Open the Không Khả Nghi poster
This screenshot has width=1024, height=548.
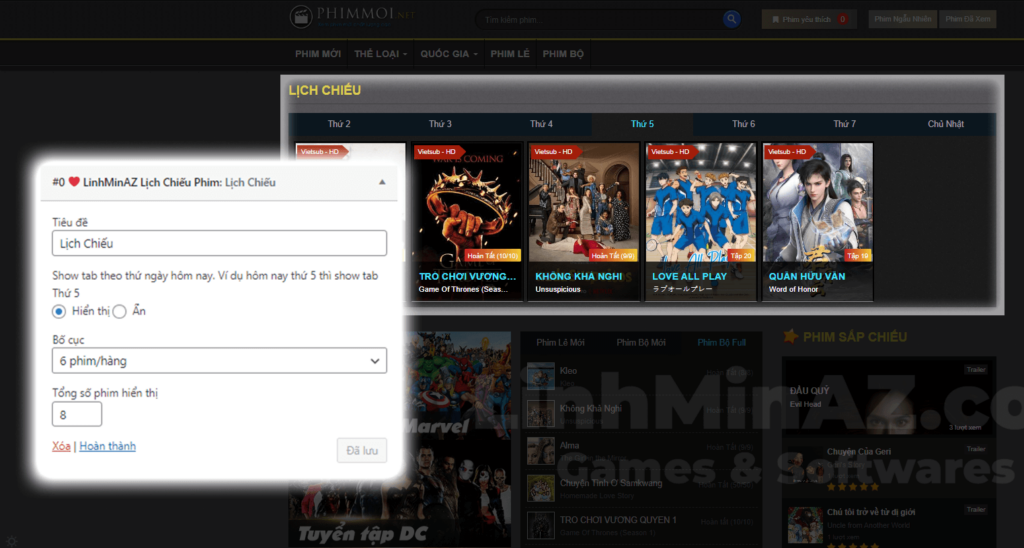tap(584, 221)
